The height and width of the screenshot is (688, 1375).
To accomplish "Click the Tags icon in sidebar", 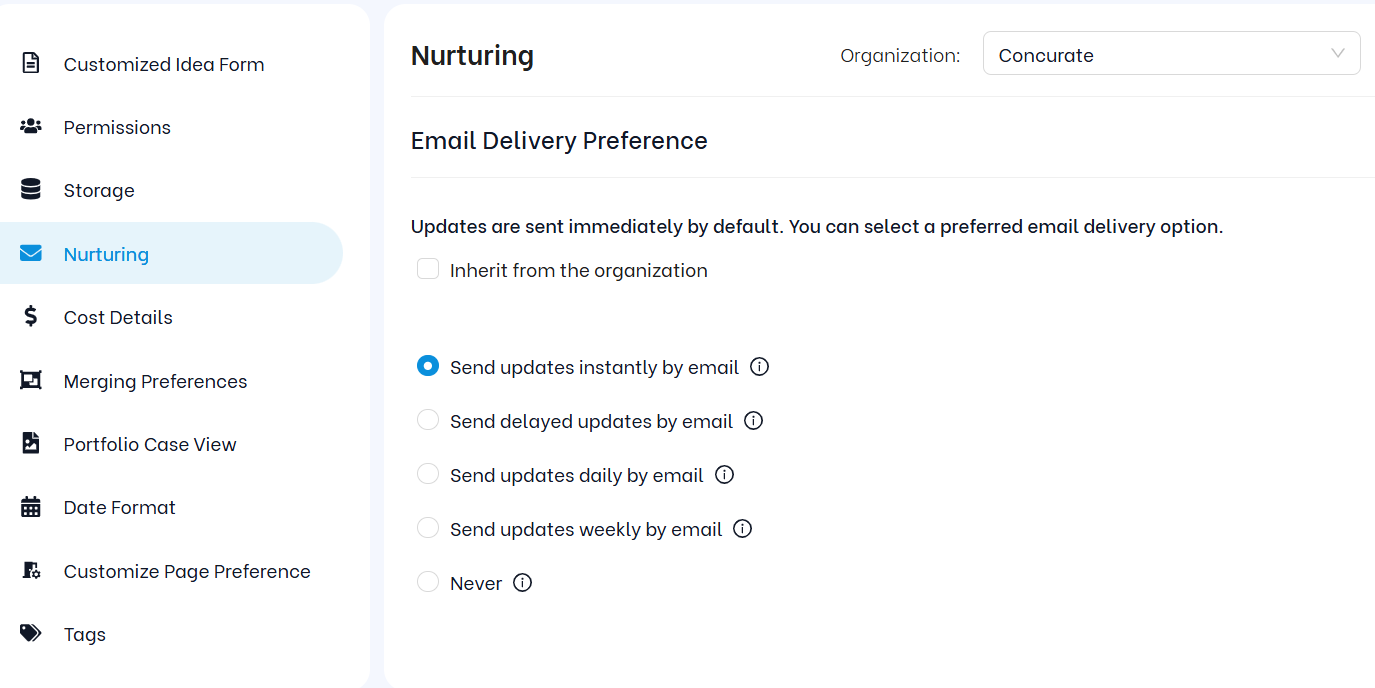I will tap(31, 634).
